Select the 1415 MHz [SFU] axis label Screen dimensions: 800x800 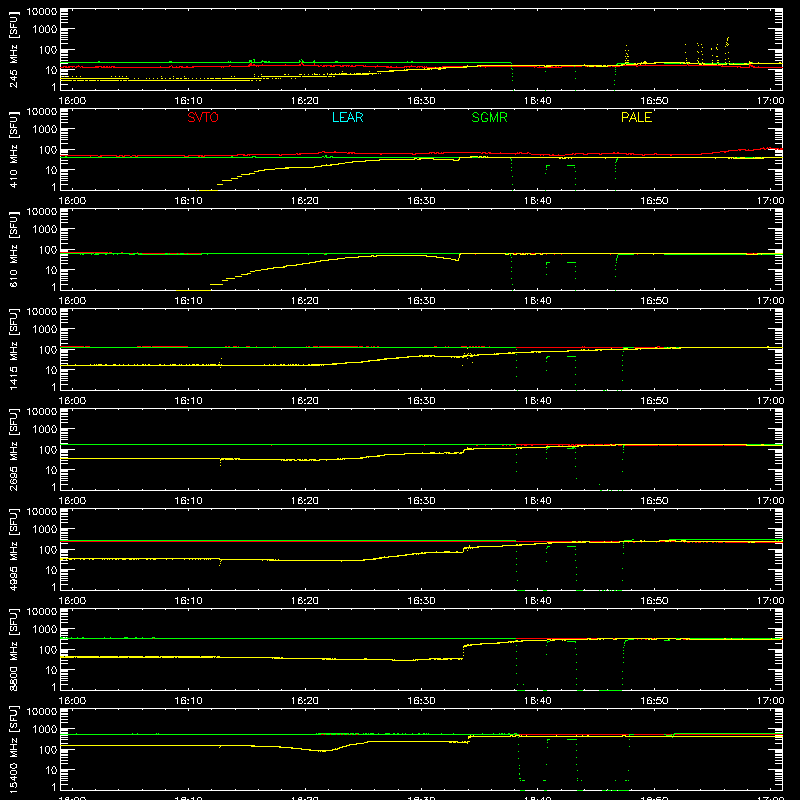point(13,349)
